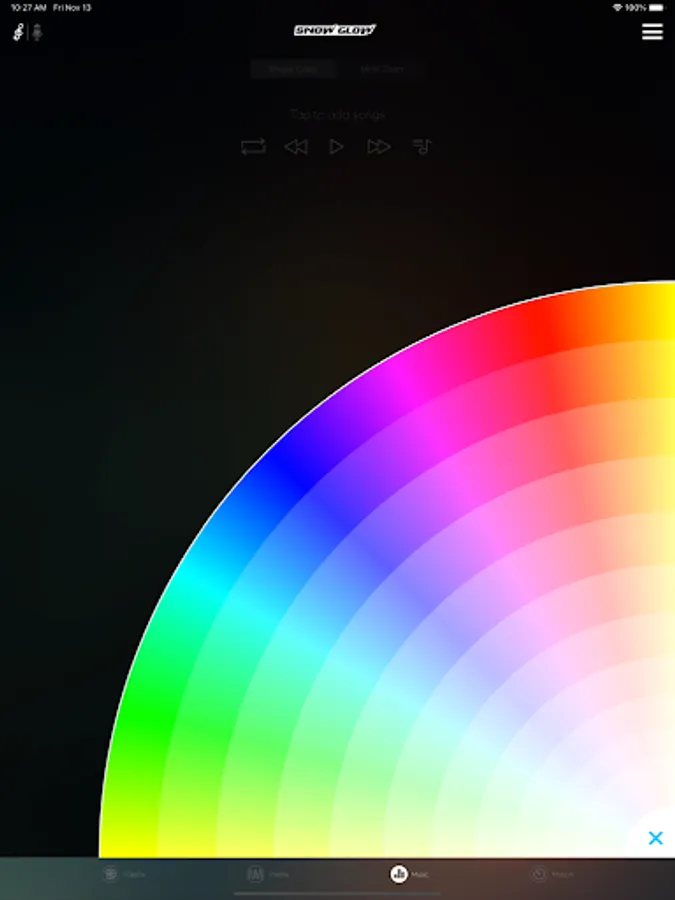The height and width of the screenshot is (900, 675).
Task: Close the color wheel with blue X
Action: (655, 838)
